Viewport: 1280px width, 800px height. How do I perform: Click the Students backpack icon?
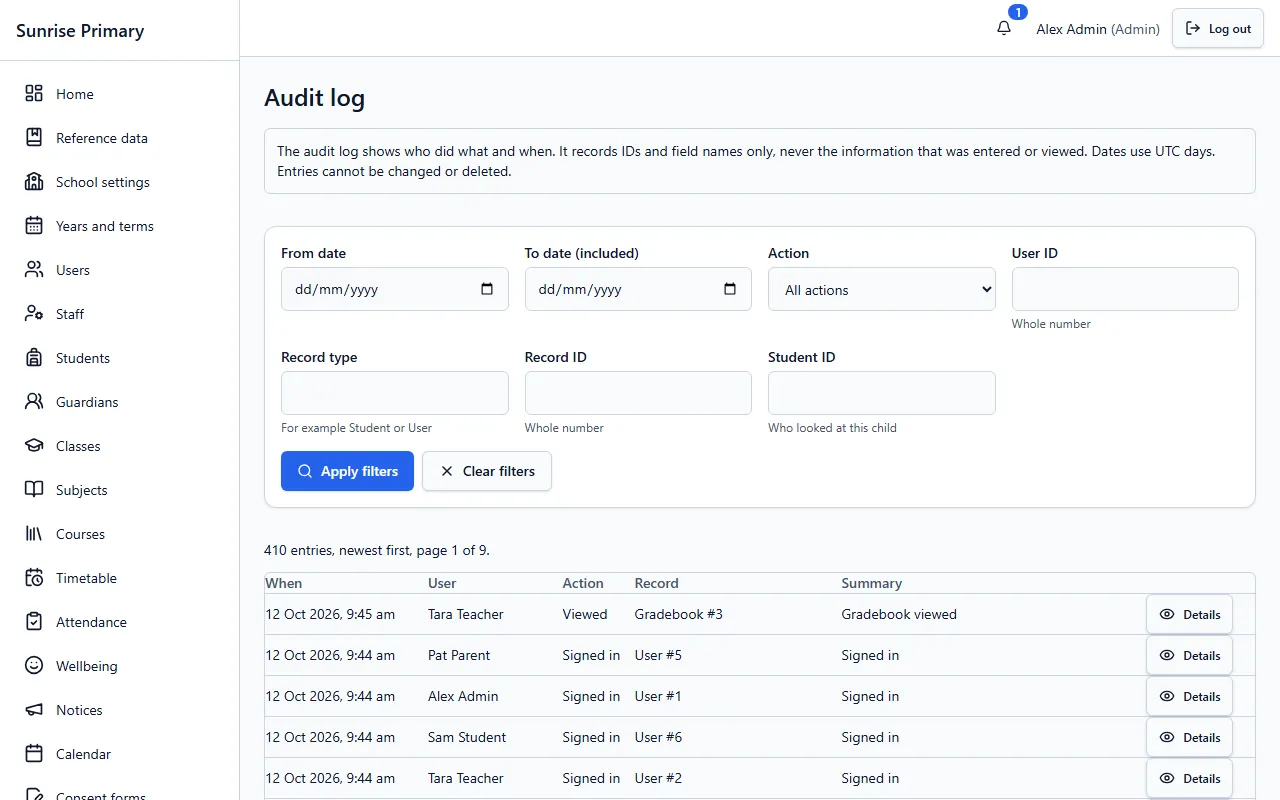[34, 357]
